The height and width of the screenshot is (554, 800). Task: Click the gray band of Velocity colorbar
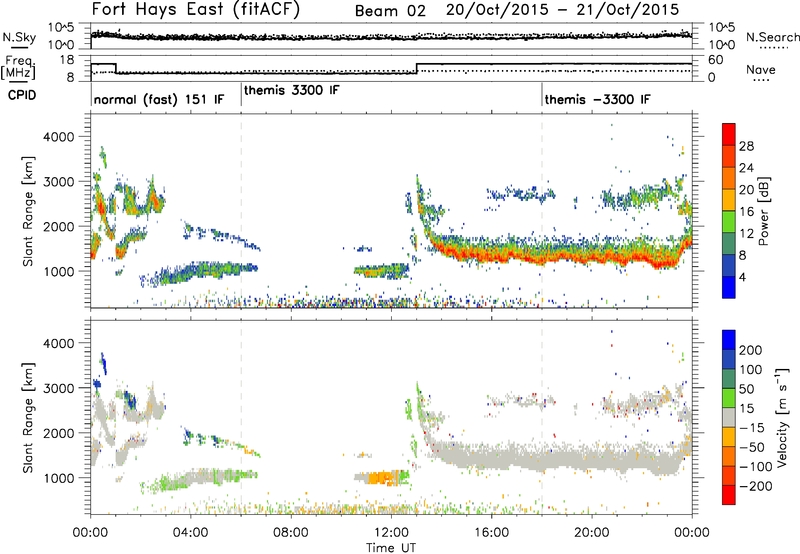729,418
